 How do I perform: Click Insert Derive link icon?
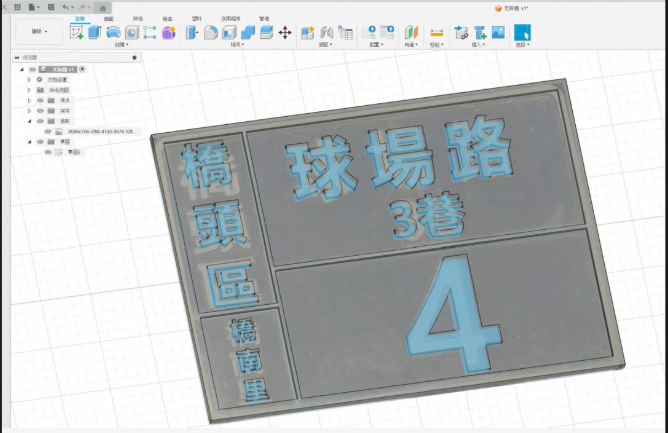pos(461,32)
